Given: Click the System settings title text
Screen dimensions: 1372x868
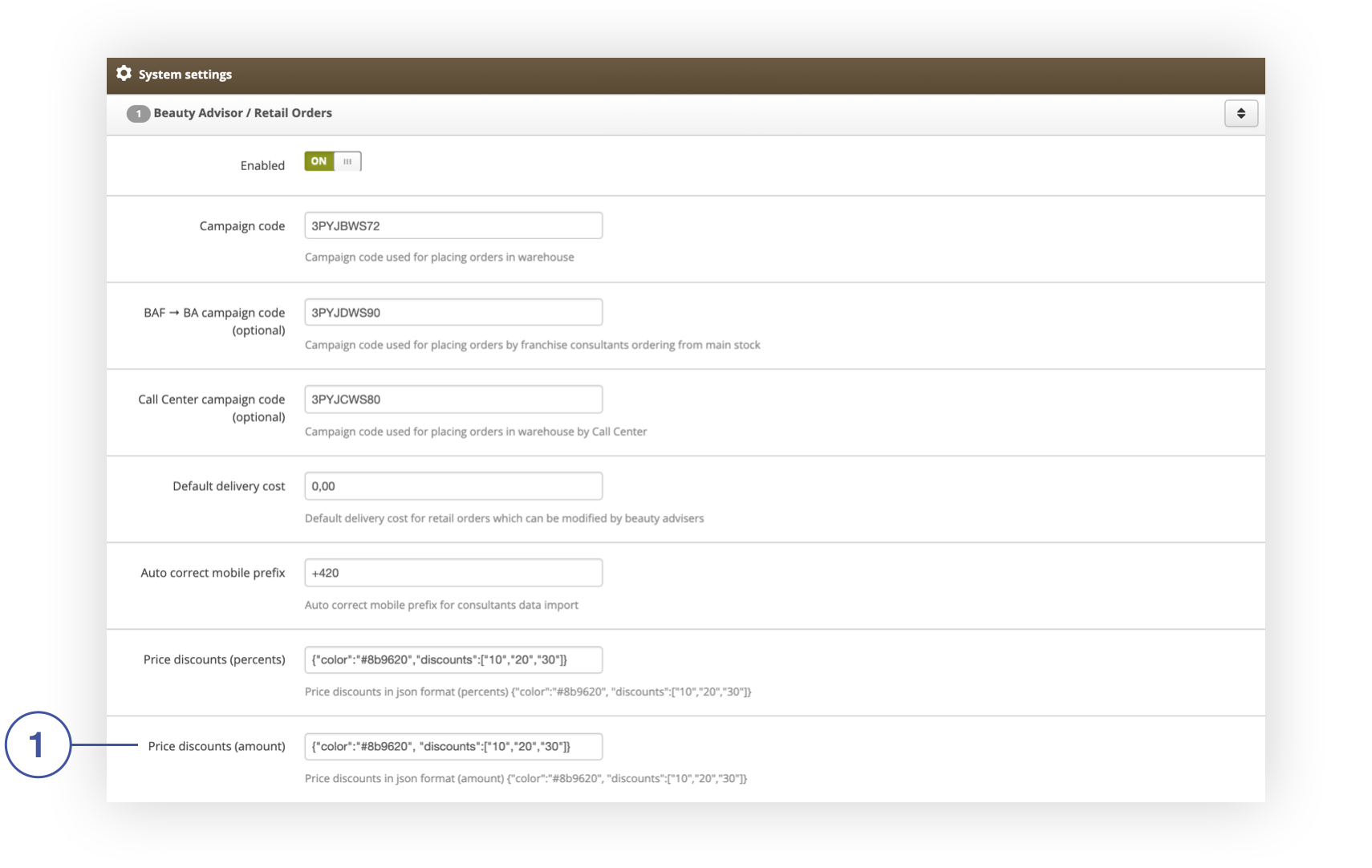Looking at the screenshot, I should click(x=185, y=75).
